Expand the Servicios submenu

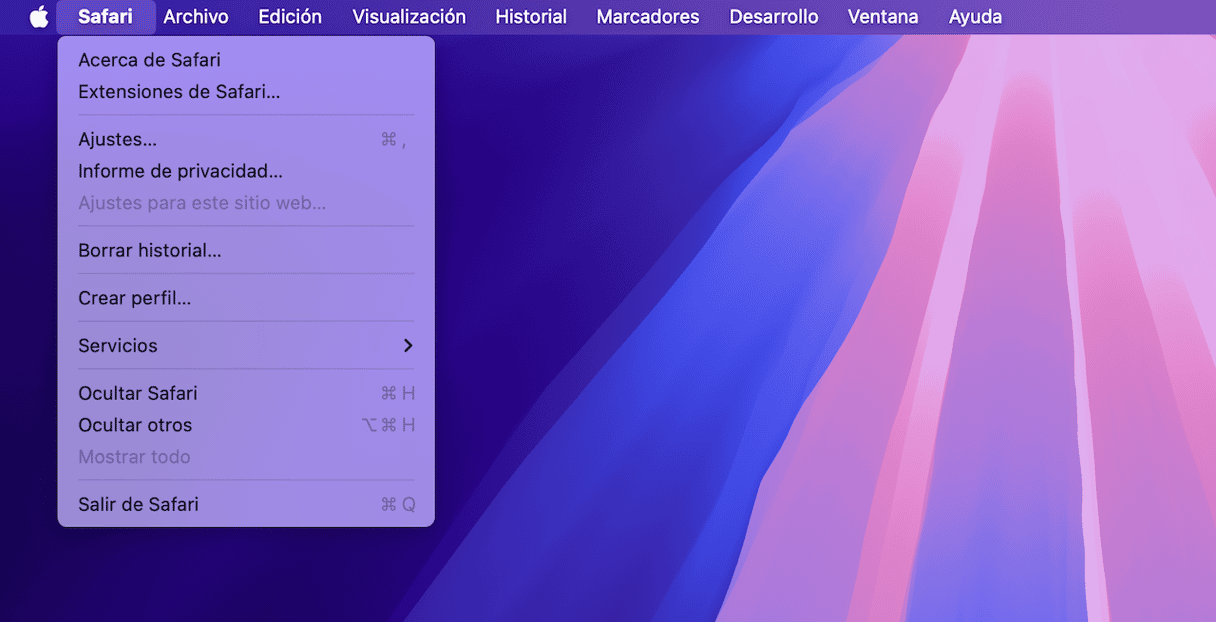(x=246, y=346)
